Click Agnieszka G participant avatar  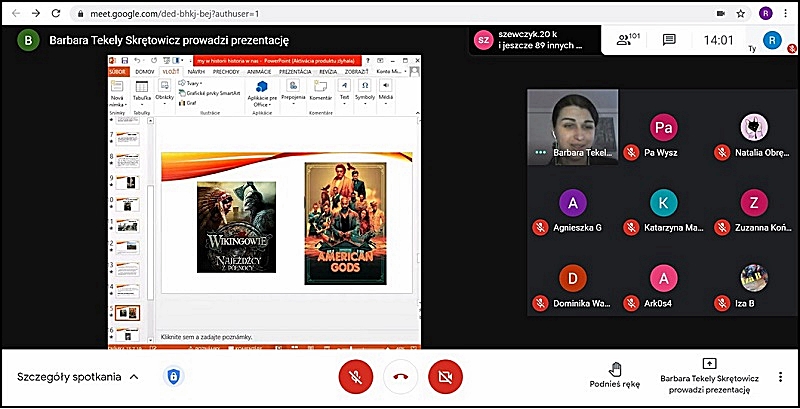(573, 203)
